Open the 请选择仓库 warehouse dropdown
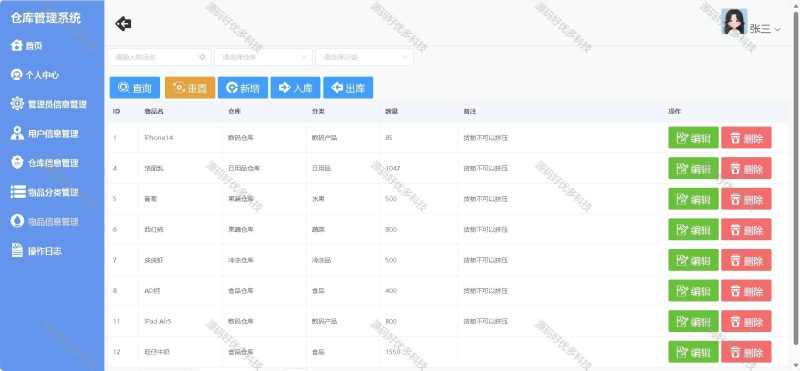Image resolution: width=800 pixels, height=371 pixels. click(x=263, y=57)
